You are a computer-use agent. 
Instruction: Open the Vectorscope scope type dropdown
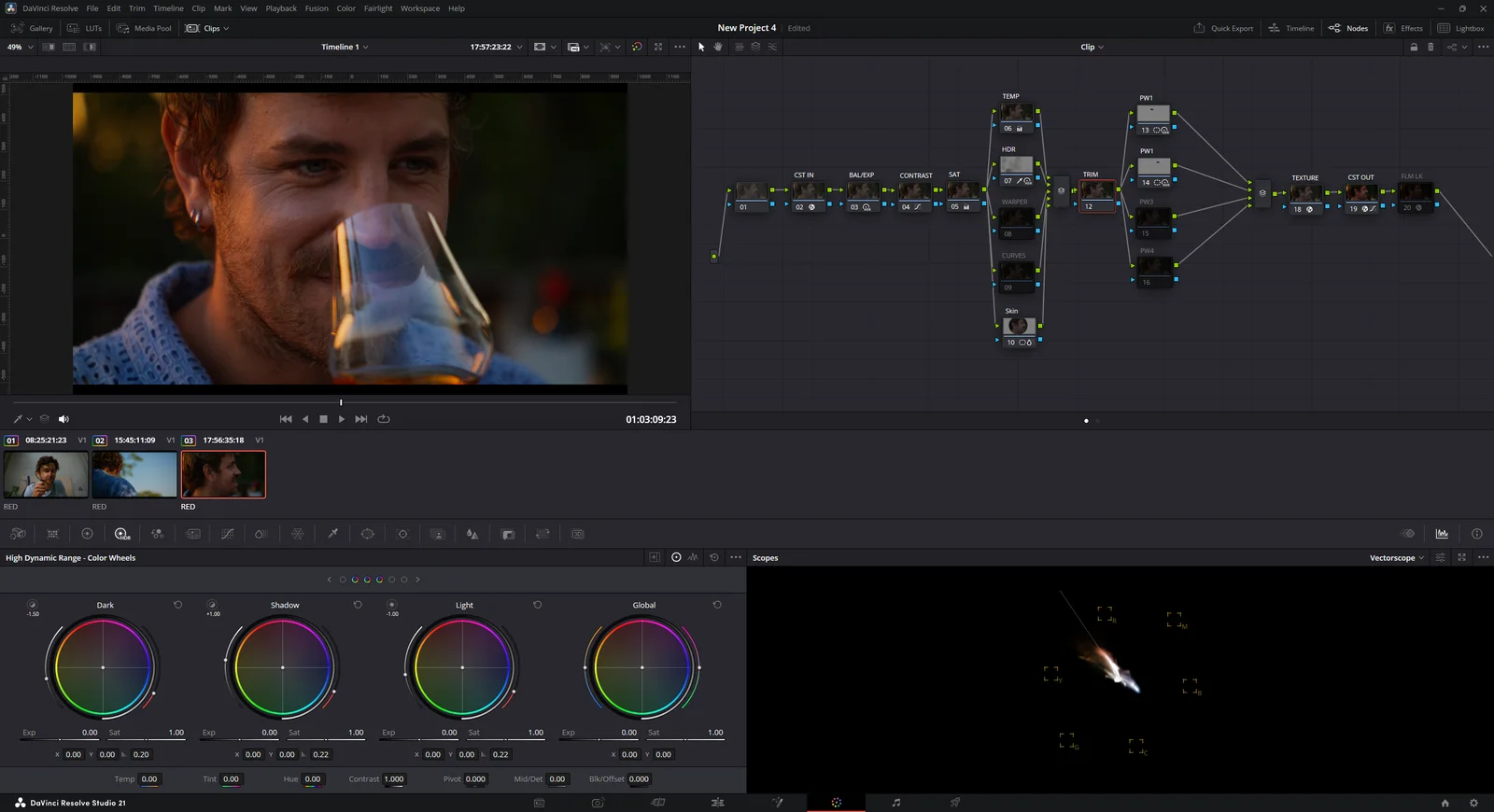point(1397,558)
